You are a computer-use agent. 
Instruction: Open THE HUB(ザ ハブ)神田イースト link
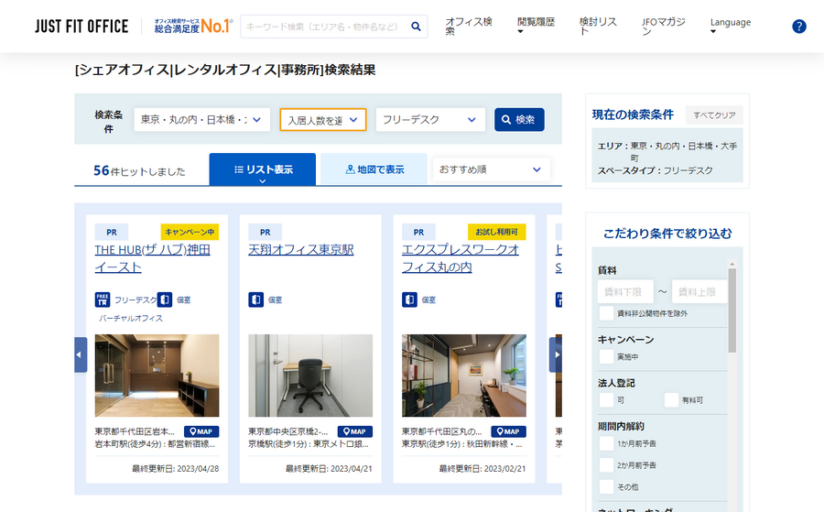pyautogui.click(x=152, y=259)
